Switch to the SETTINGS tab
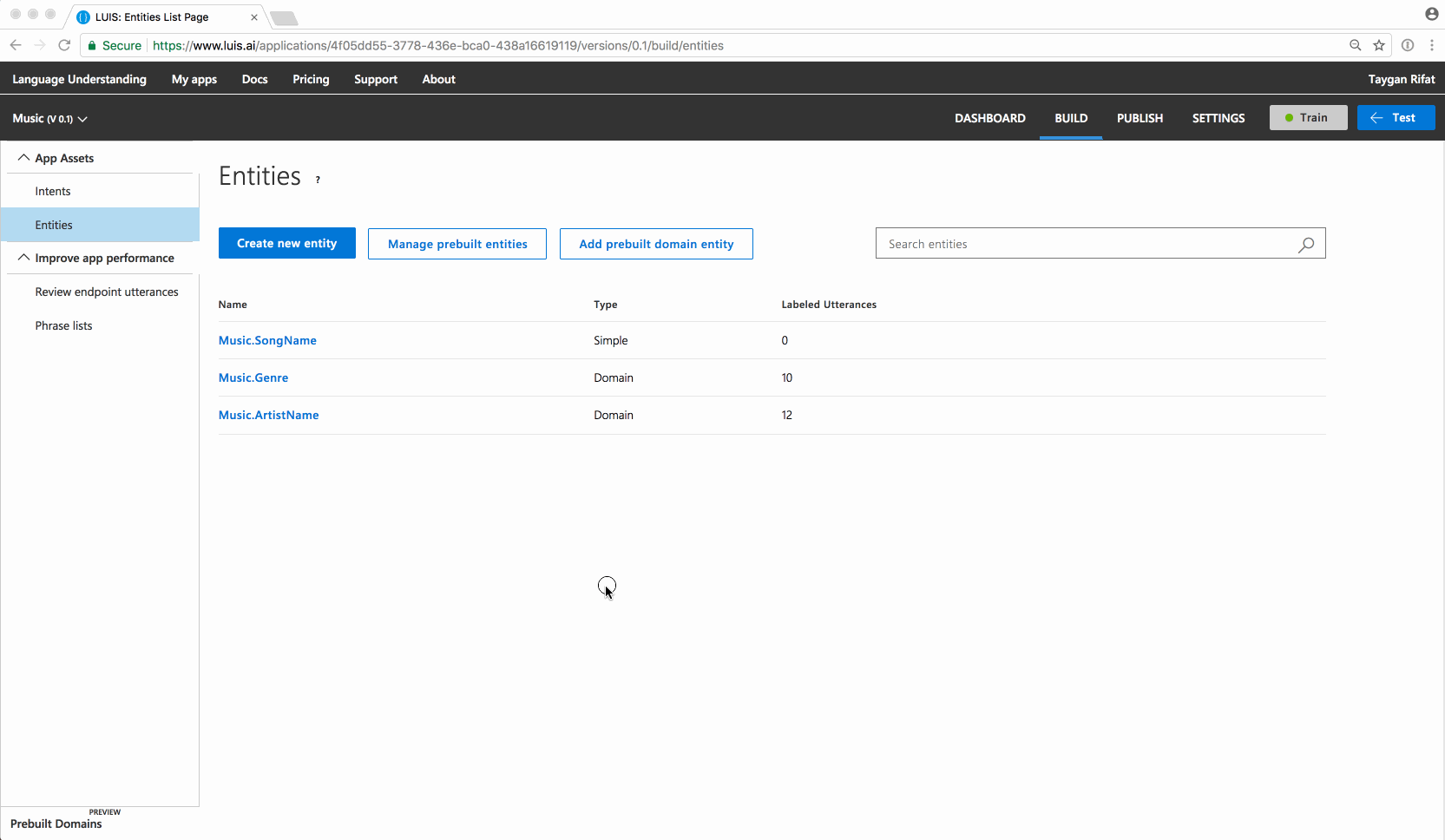 tap(1218, 118)
